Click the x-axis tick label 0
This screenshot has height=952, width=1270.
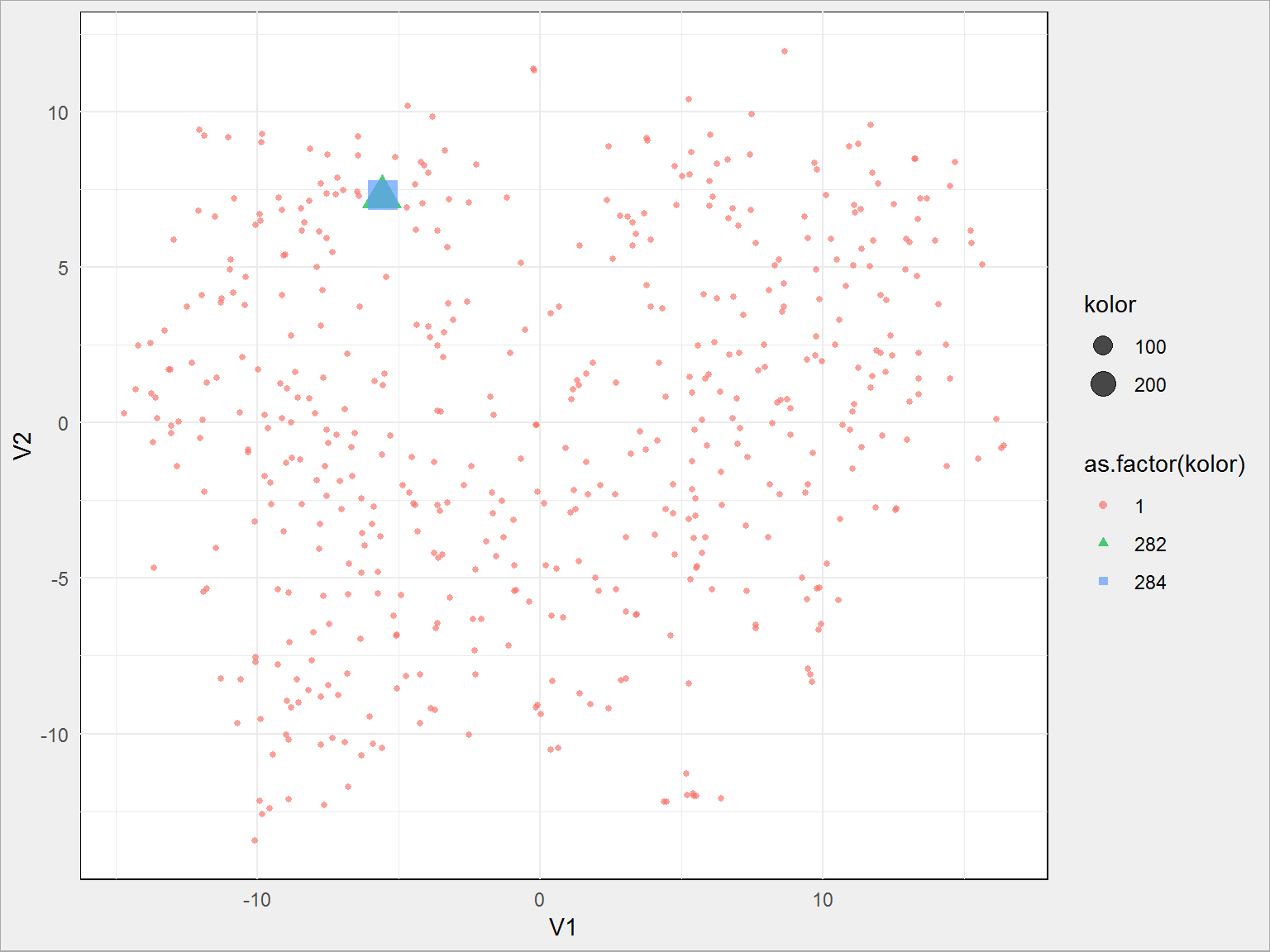[x=539, y=900]
